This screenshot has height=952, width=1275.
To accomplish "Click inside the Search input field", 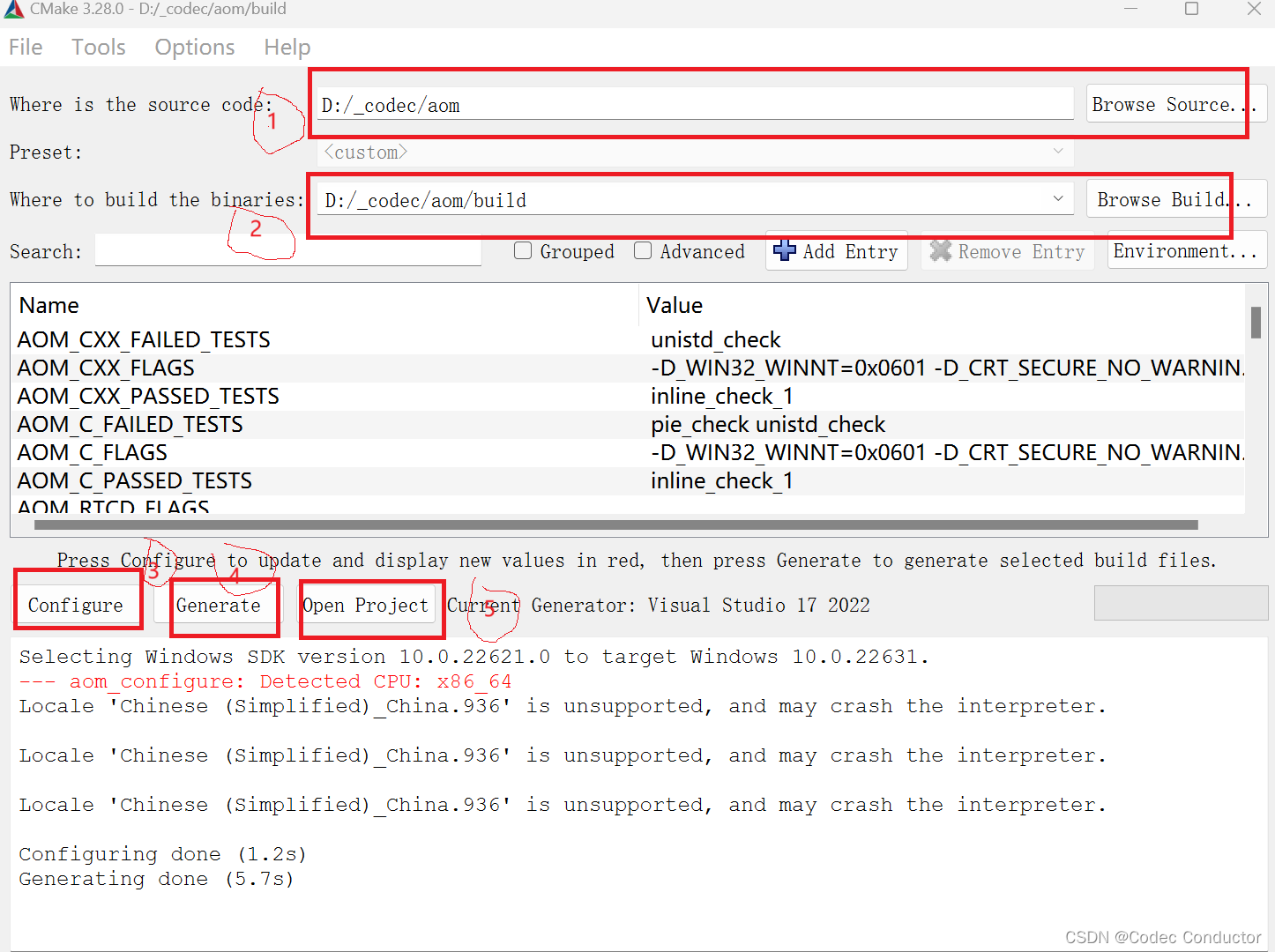I will [x=287, y=251].
